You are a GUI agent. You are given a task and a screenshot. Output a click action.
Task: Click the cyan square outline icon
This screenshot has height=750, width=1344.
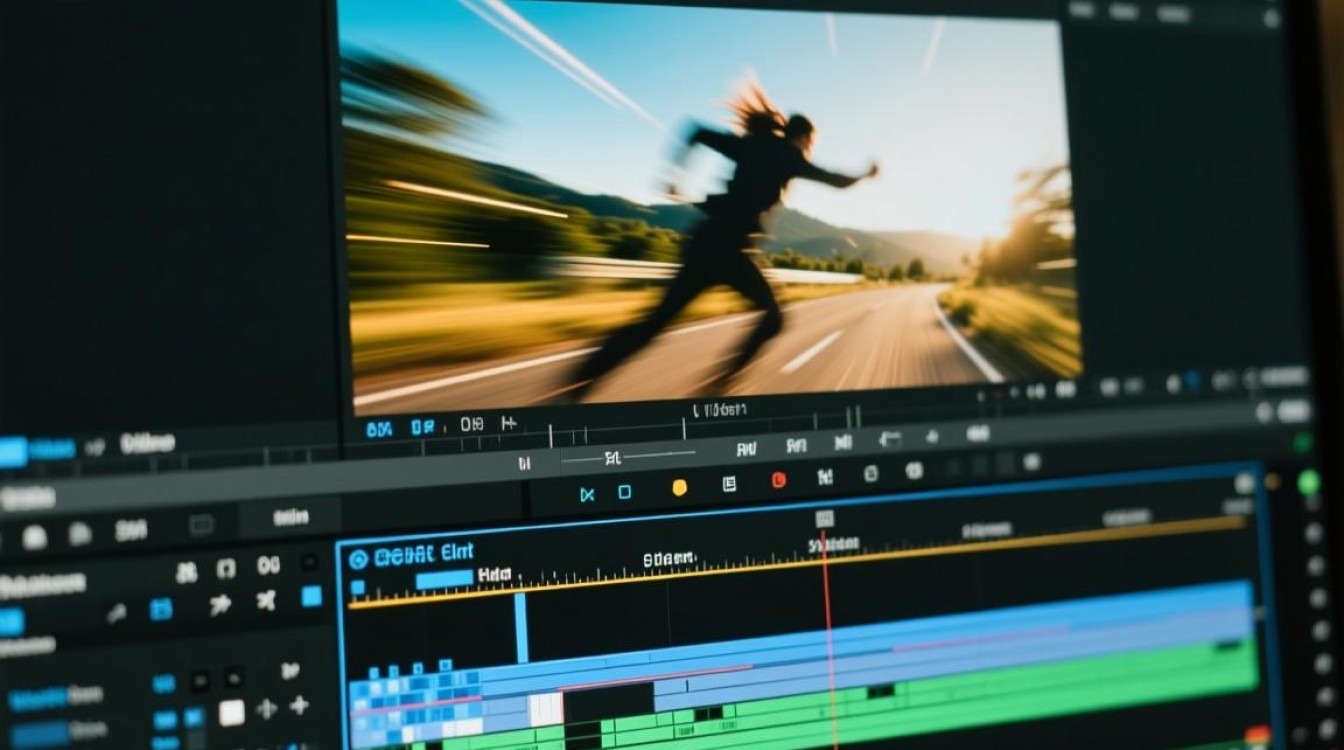[x=624, y=492]
